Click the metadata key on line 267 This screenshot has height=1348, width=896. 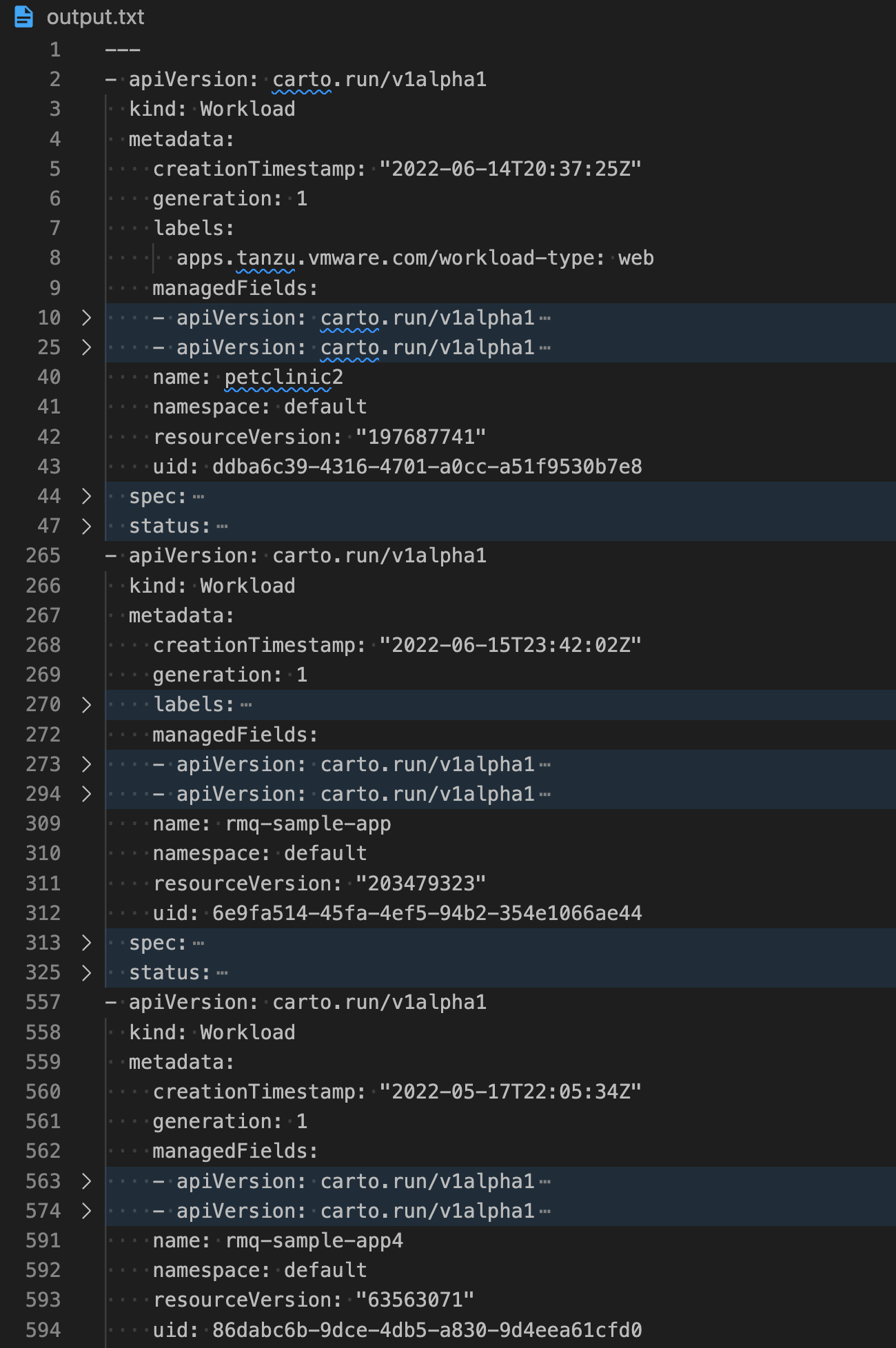coord(182,615)
